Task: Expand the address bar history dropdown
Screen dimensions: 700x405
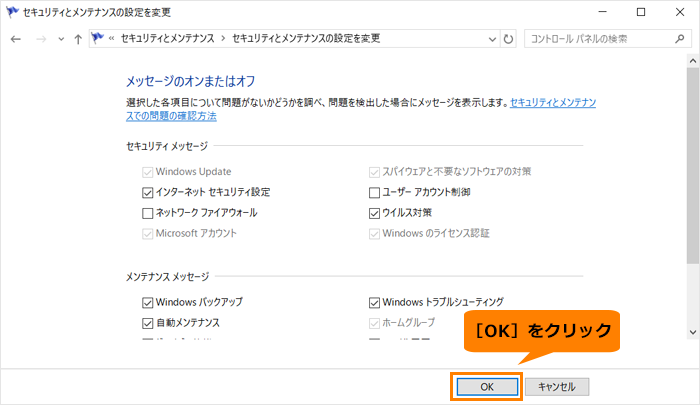Action: pyautogui.click(x=492, y=39)
